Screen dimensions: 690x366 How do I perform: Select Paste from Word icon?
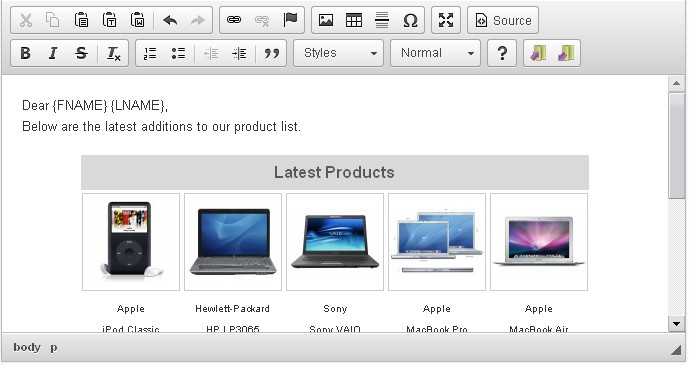[x=138, y=20]
